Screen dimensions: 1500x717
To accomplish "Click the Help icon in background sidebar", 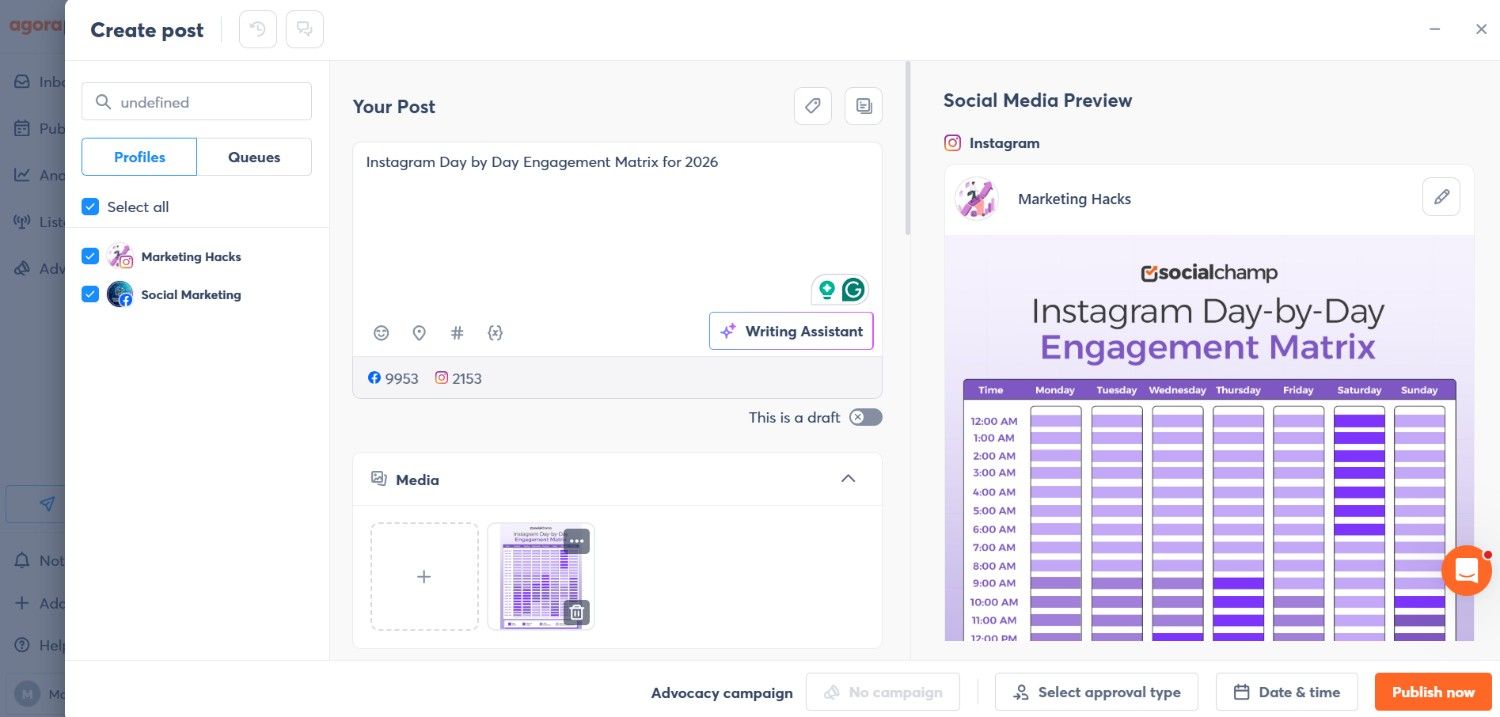I will [x=22, y=645].
